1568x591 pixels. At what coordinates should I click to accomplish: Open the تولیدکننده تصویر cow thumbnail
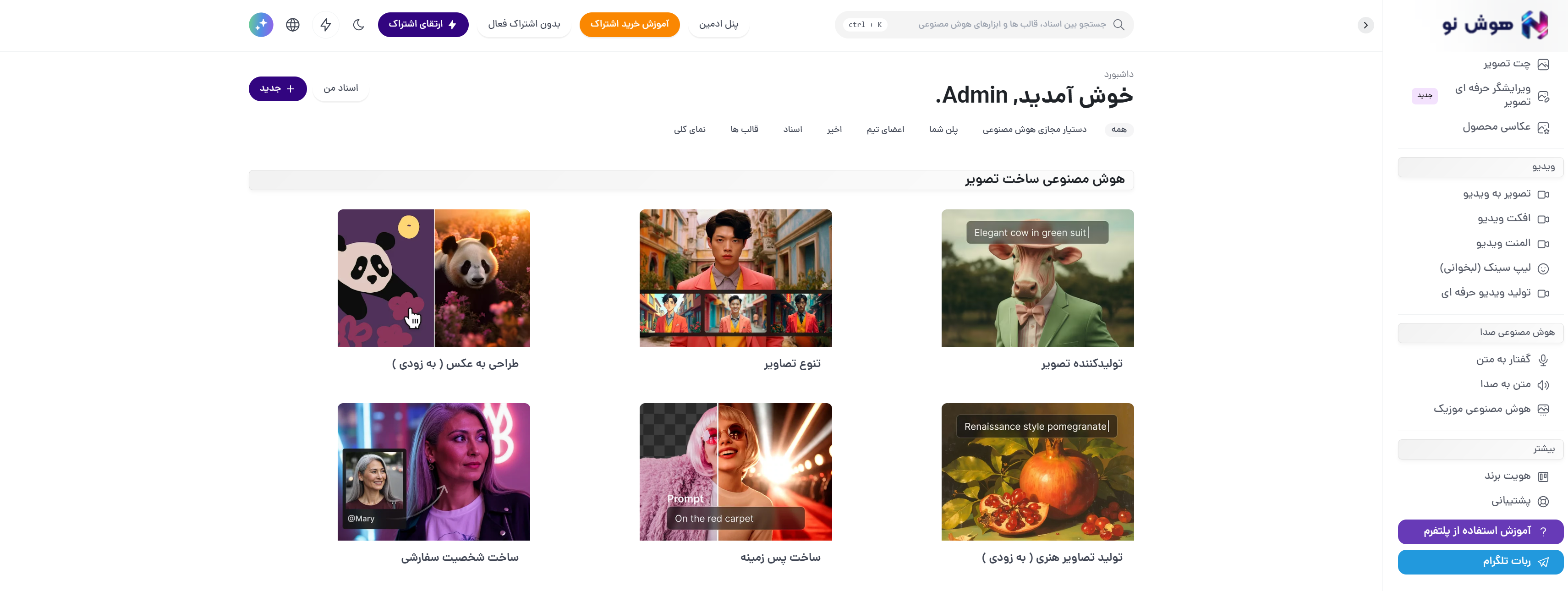coord(1037,278)
